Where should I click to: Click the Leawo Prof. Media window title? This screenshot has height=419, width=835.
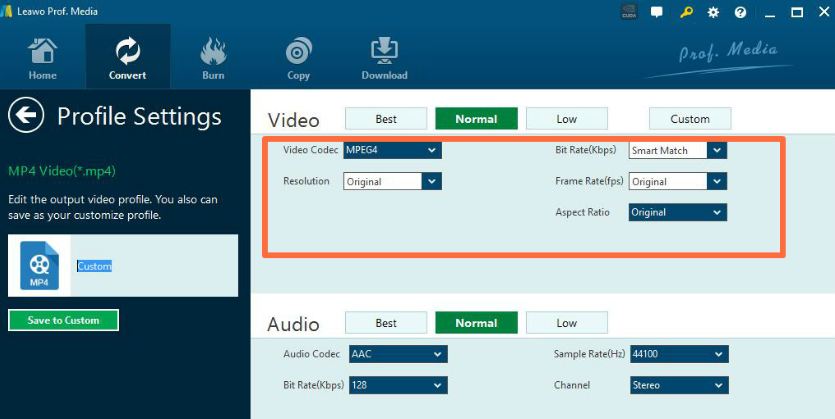pos(58,11)
